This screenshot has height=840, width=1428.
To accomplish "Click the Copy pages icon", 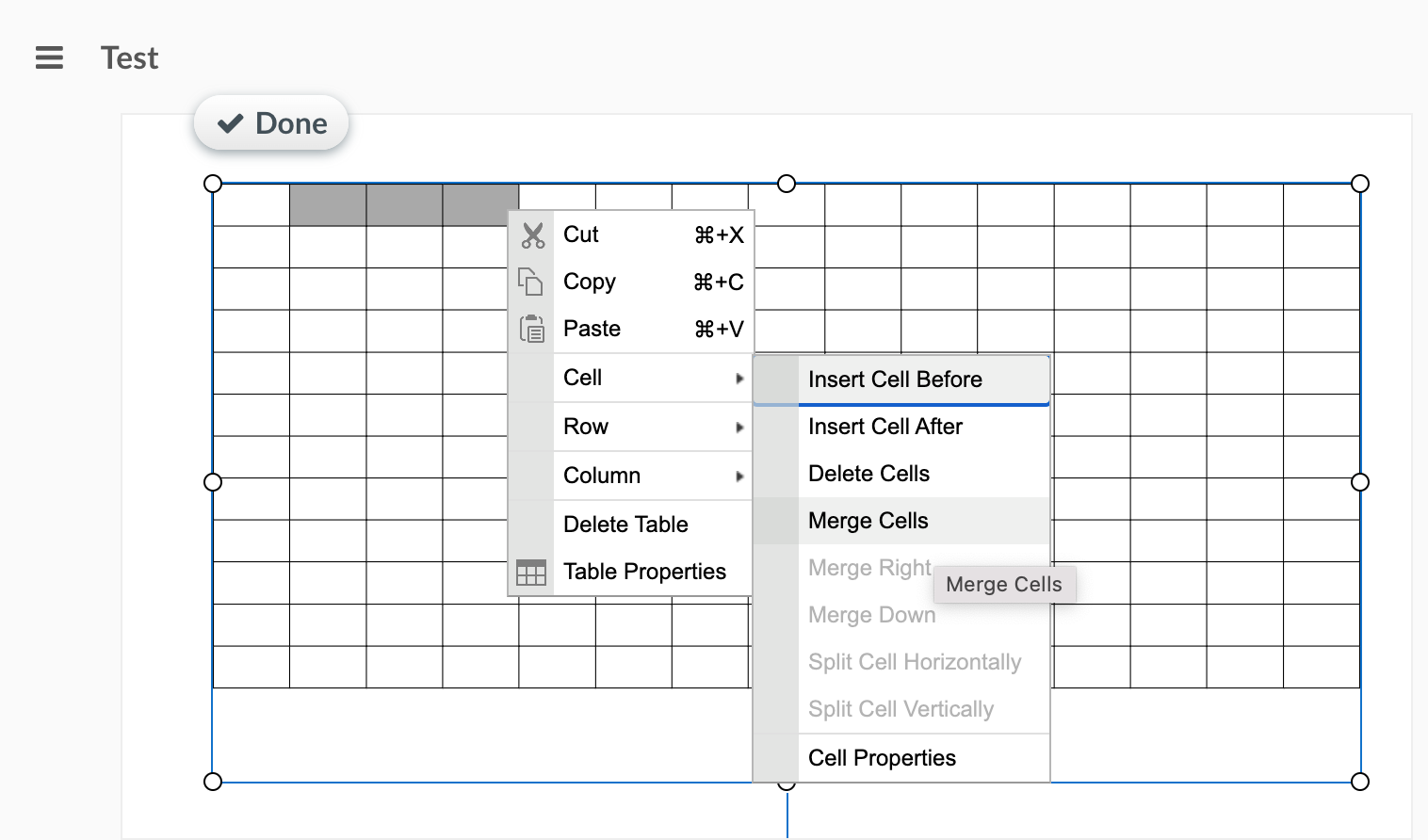I will 531,282.
